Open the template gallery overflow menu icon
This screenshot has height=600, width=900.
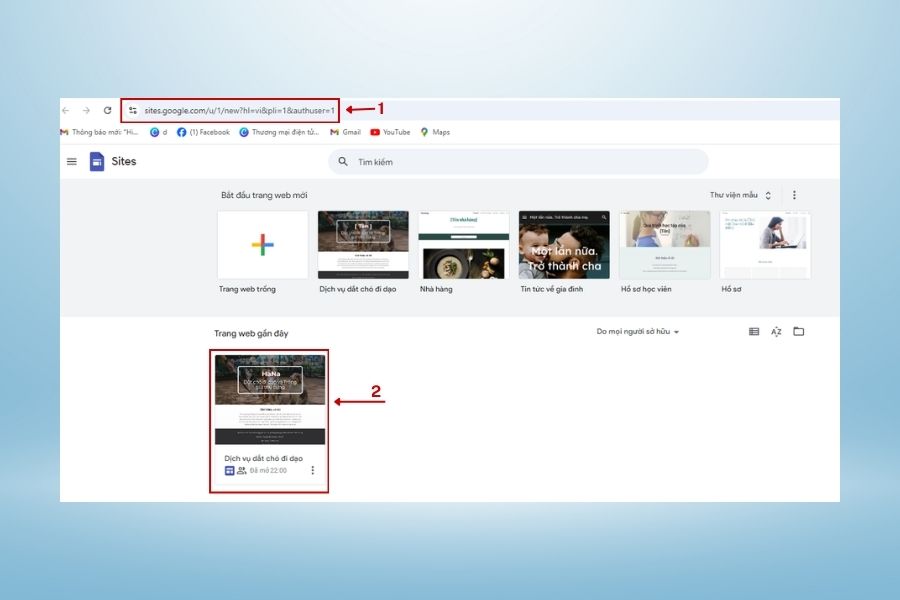pos(794,194)
